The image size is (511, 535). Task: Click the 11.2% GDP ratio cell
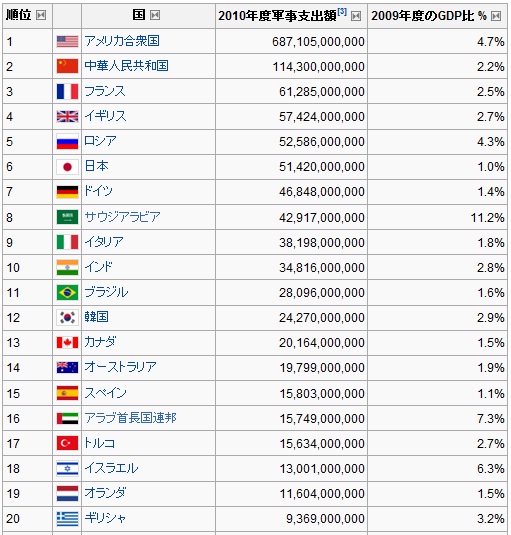437,217
